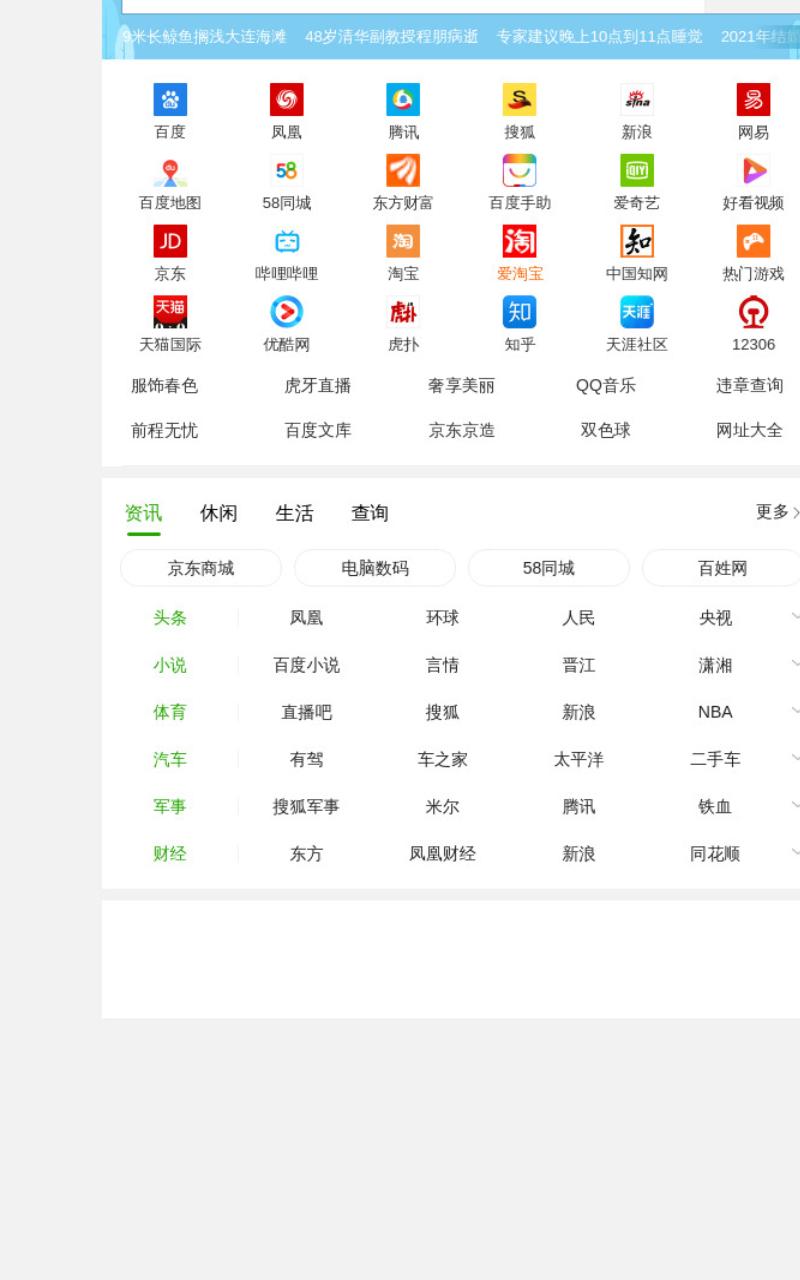Open the 同花顺 link
Image resolution: width=800 pixels, height=1280 pixels.
pos(715,854)
